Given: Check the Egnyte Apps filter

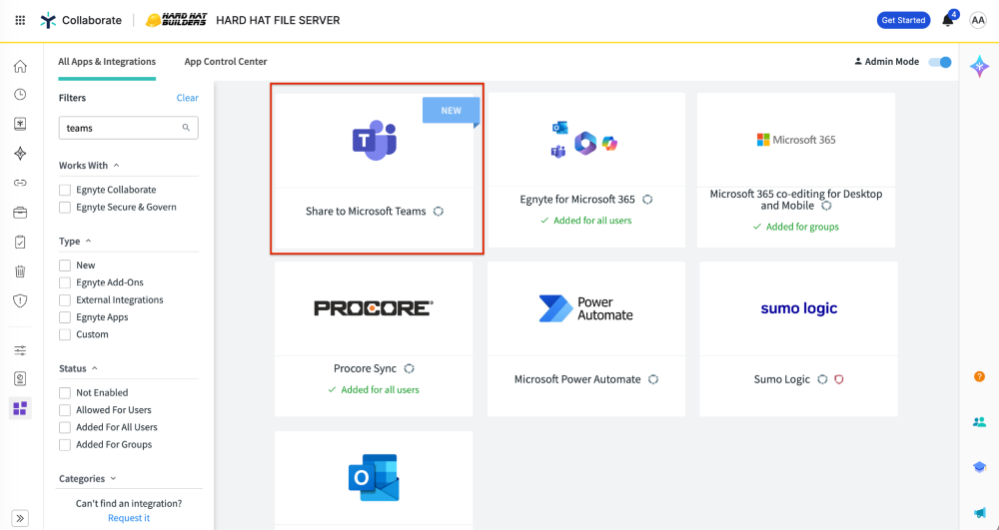Looking at the screenshot, I should 64,317.
